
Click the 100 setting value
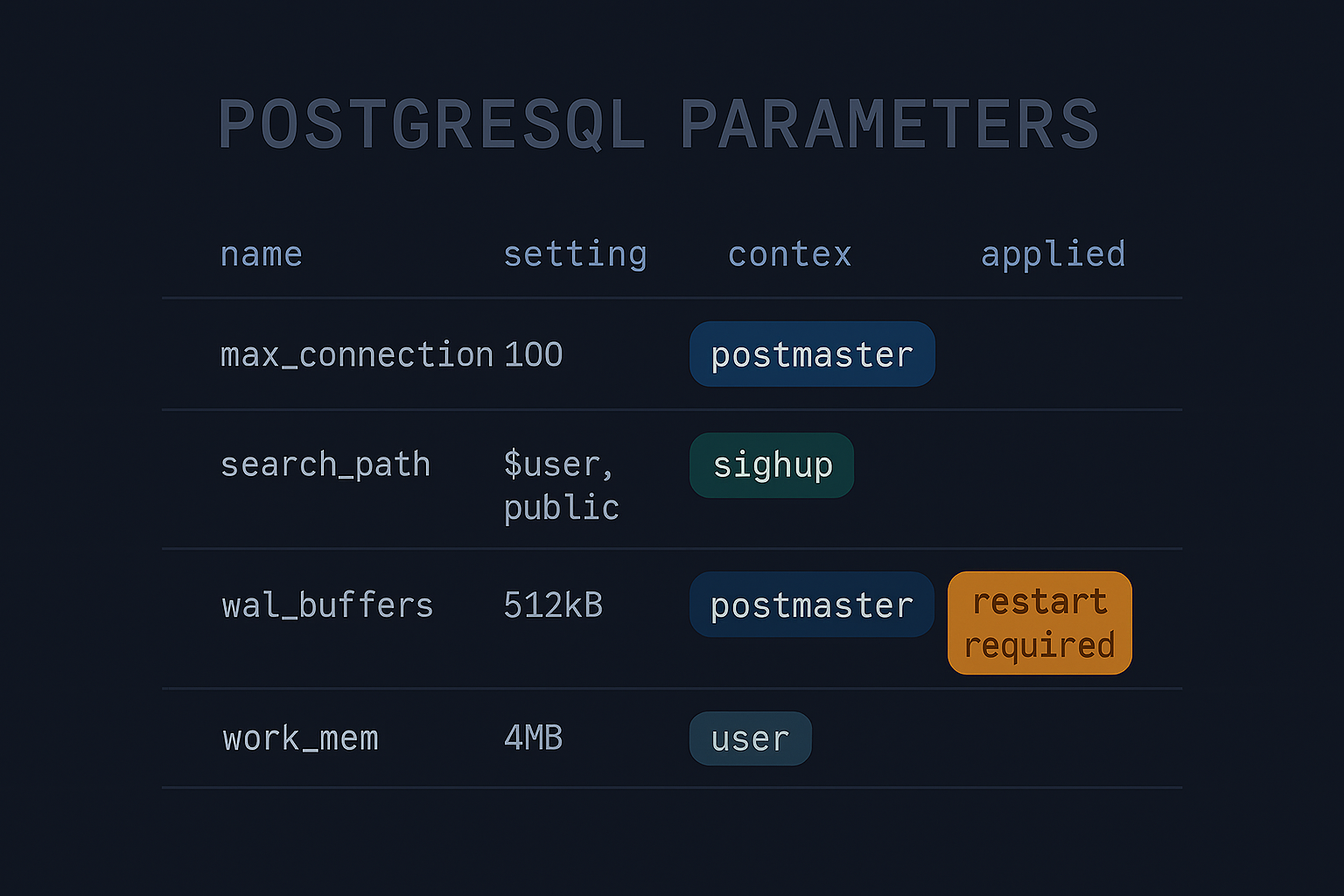click(533, 355)
